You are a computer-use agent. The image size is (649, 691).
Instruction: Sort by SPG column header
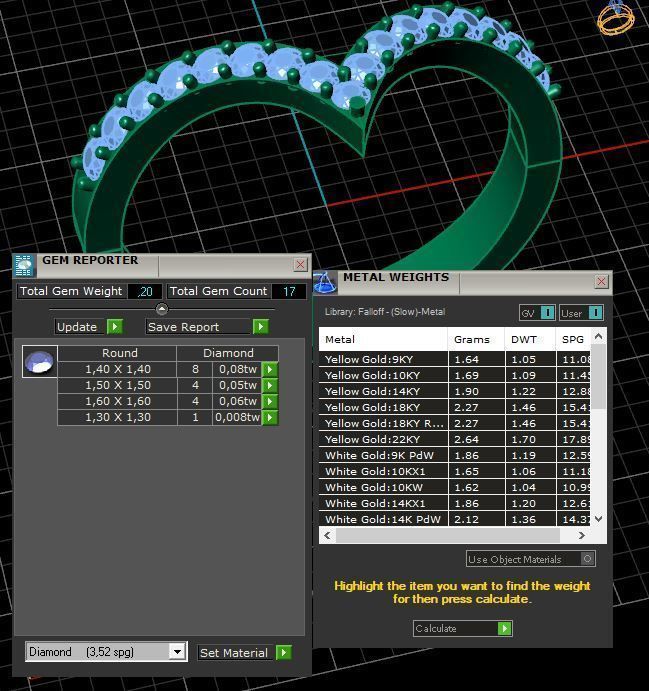(x=573, y=339)
